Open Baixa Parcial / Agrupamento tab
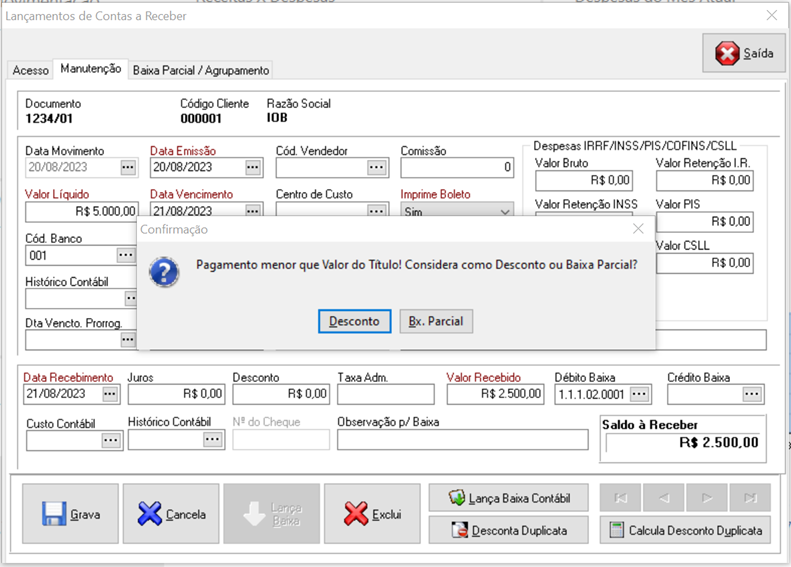791x567 pixels. point(201,70)
